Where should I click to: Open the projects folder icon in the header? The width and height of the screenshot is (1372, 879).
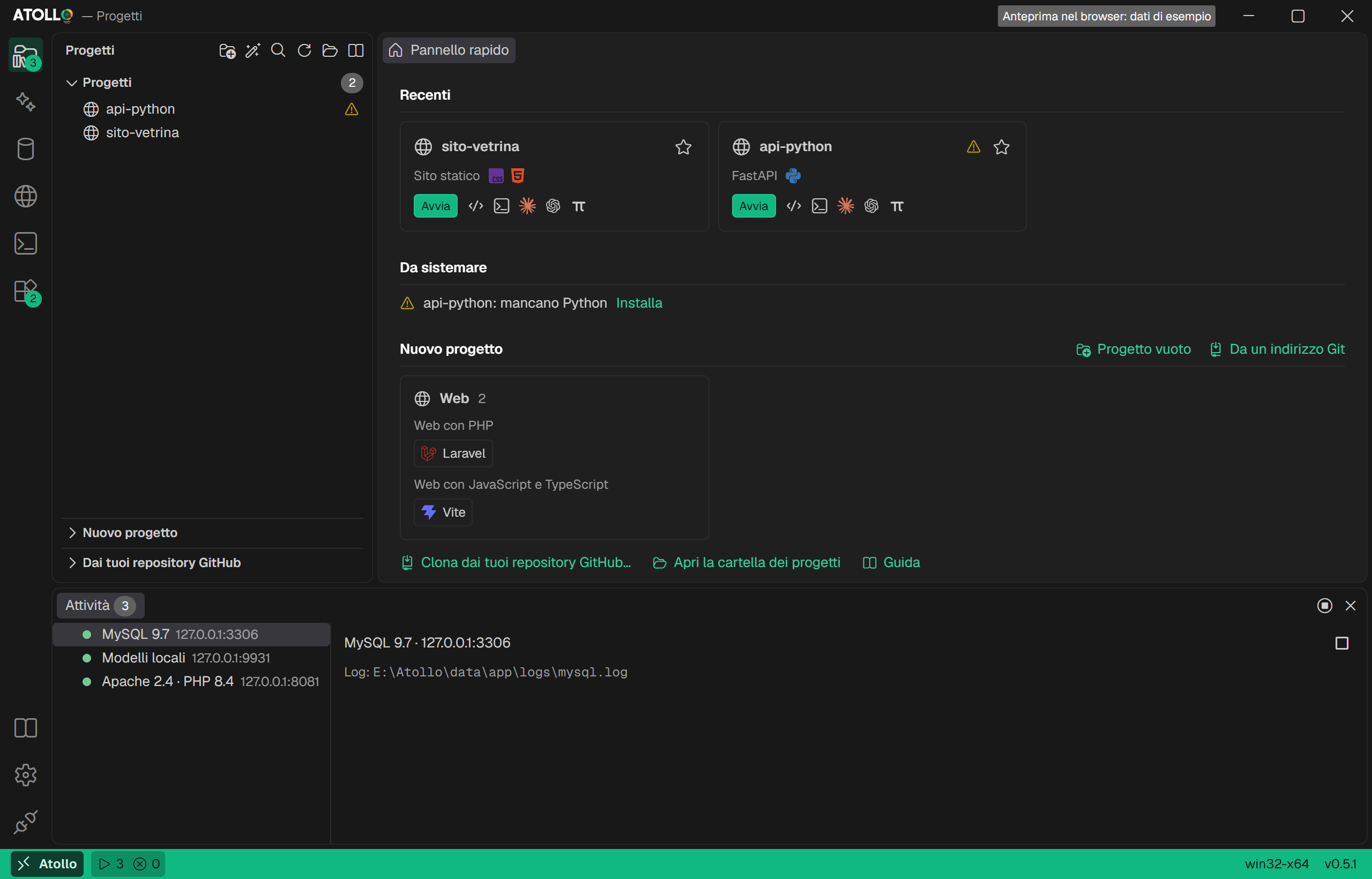[x=330, y=51]
